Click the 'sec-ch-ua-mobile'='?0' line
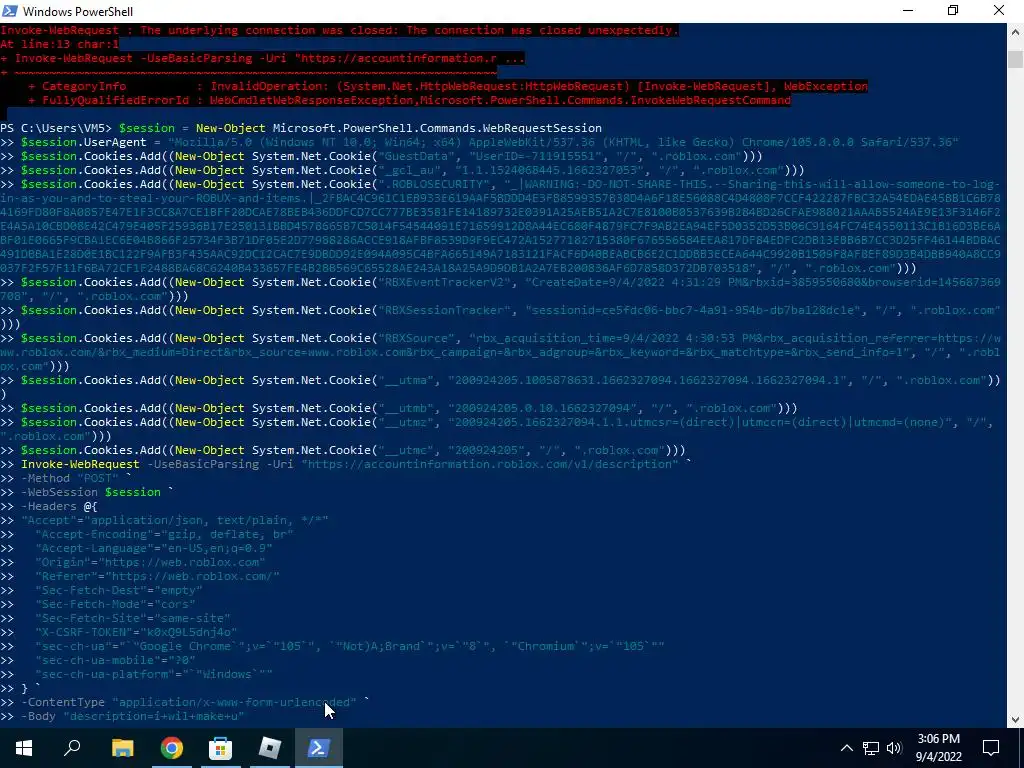 (x=116, y=660)
